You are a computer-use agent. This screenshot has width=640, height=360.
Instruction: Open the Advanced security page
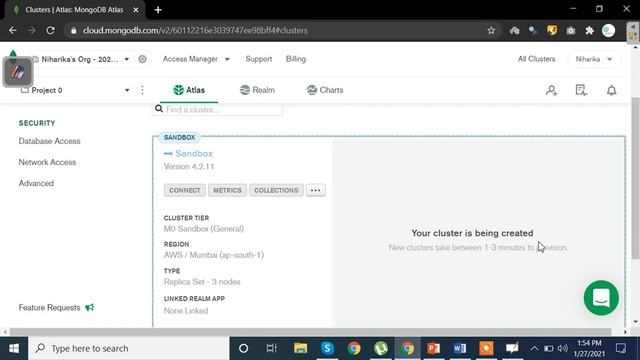point(36,183)
